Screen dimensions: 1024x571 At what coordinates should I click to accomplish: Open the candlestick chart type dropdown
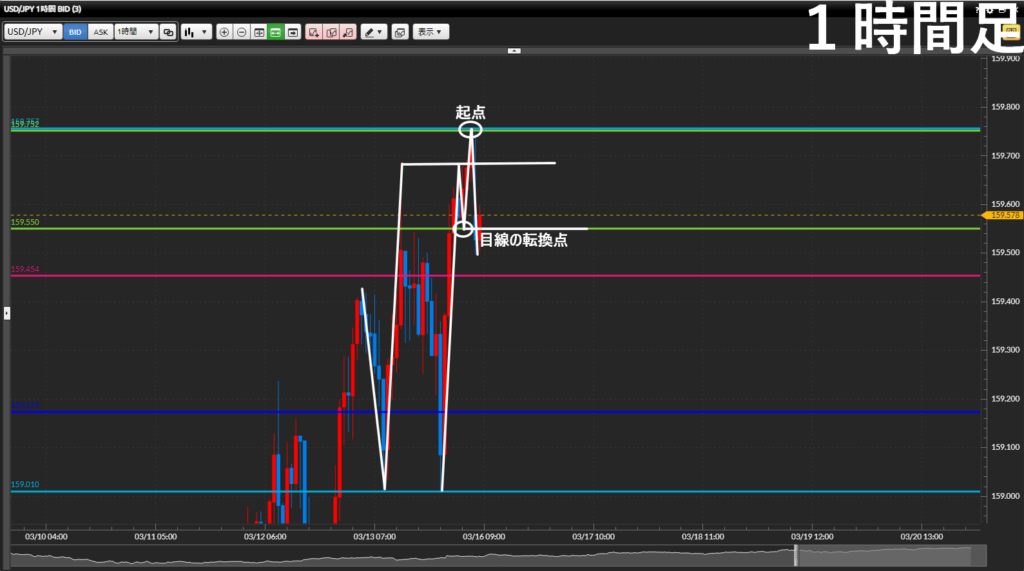pos(195,32)
